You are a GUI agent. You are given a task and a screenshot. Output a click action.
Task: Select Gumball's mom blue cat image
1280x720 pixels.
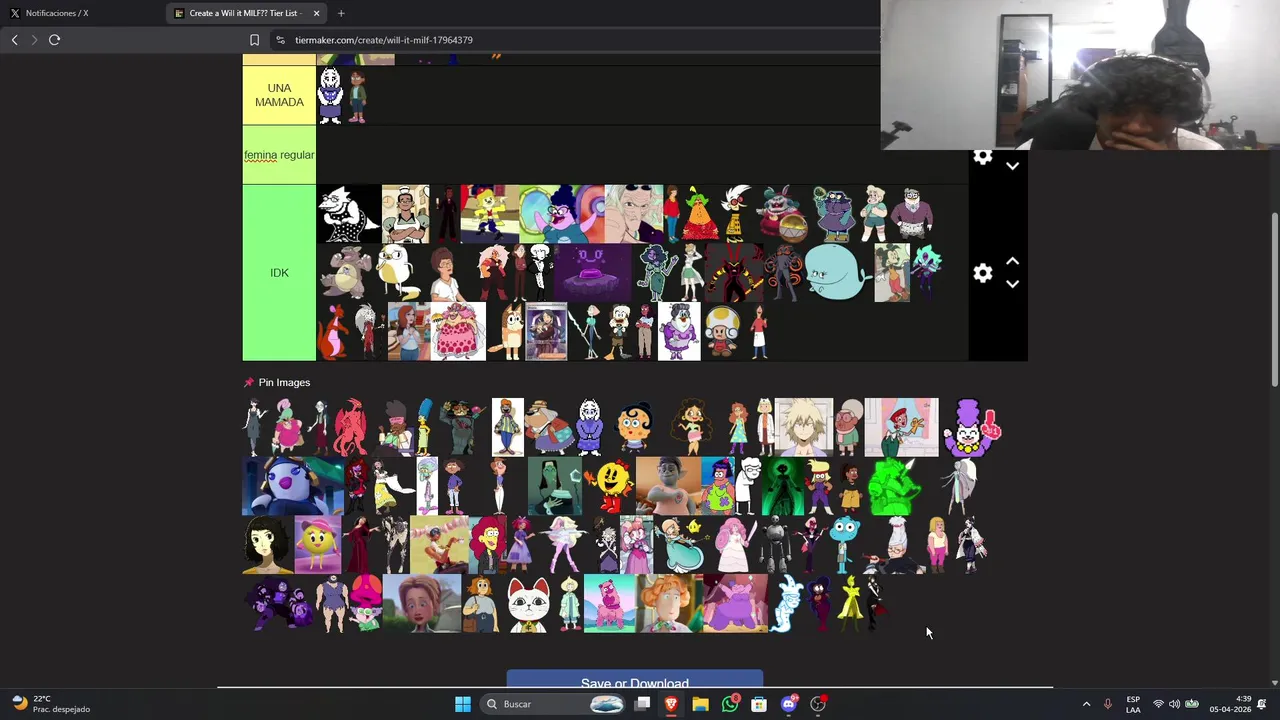[845, 544]
